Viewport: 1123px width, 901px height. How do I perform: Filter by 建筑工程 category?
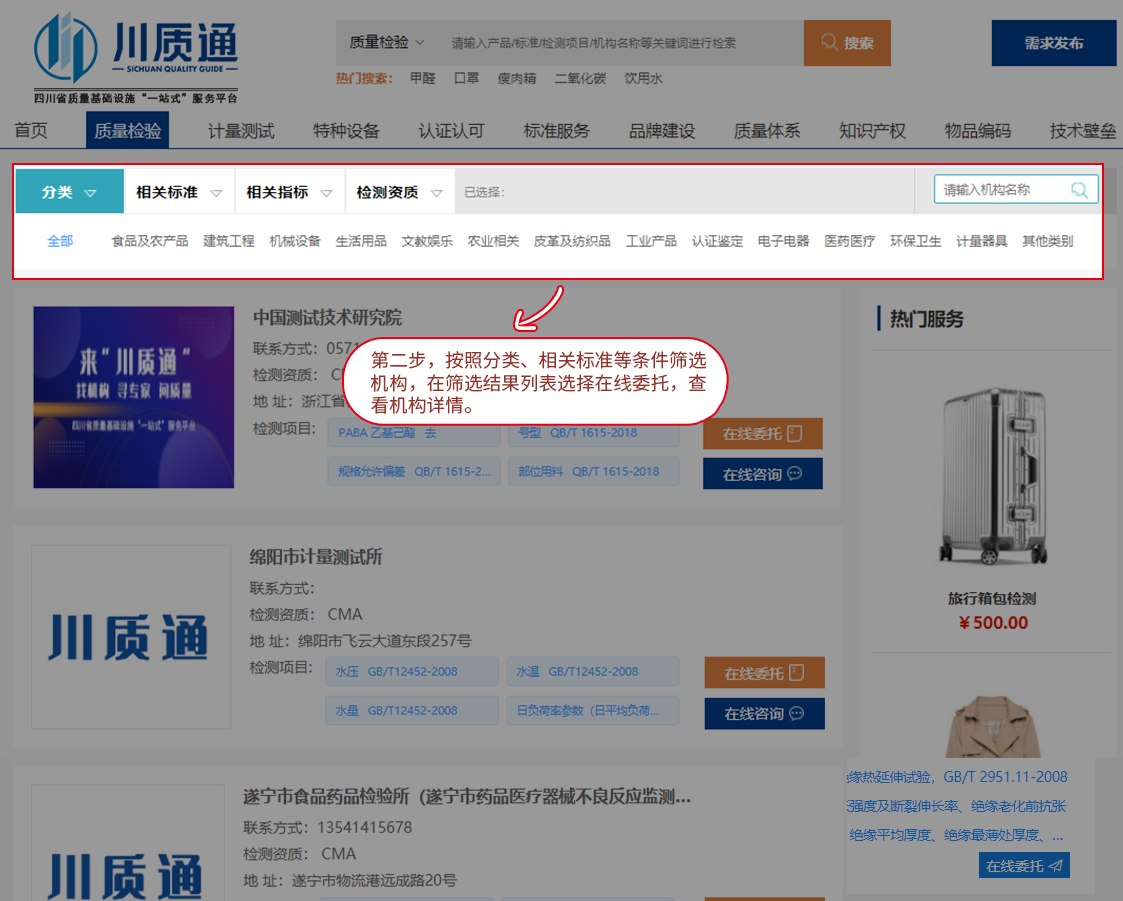(229, 241)
